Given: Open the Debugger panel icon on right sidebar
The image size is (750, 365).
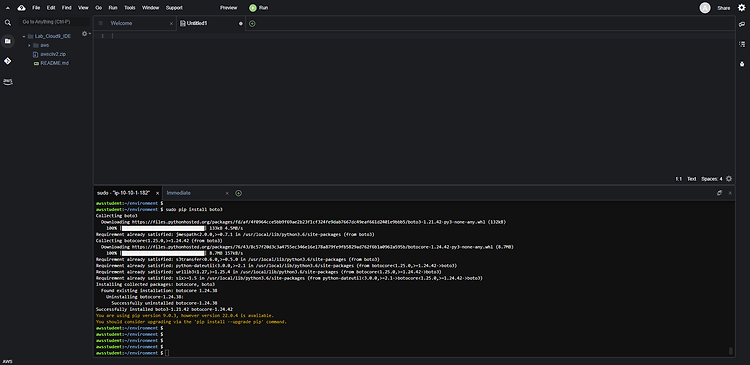Looking at the screenshot, I should click(x=742, y=63).
